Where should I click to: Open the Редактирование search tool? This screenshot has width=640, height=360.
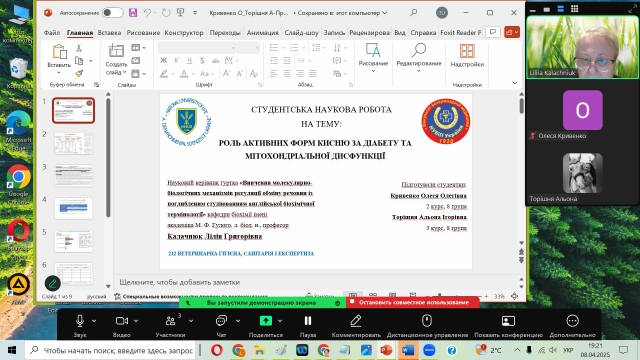[419, 57]
